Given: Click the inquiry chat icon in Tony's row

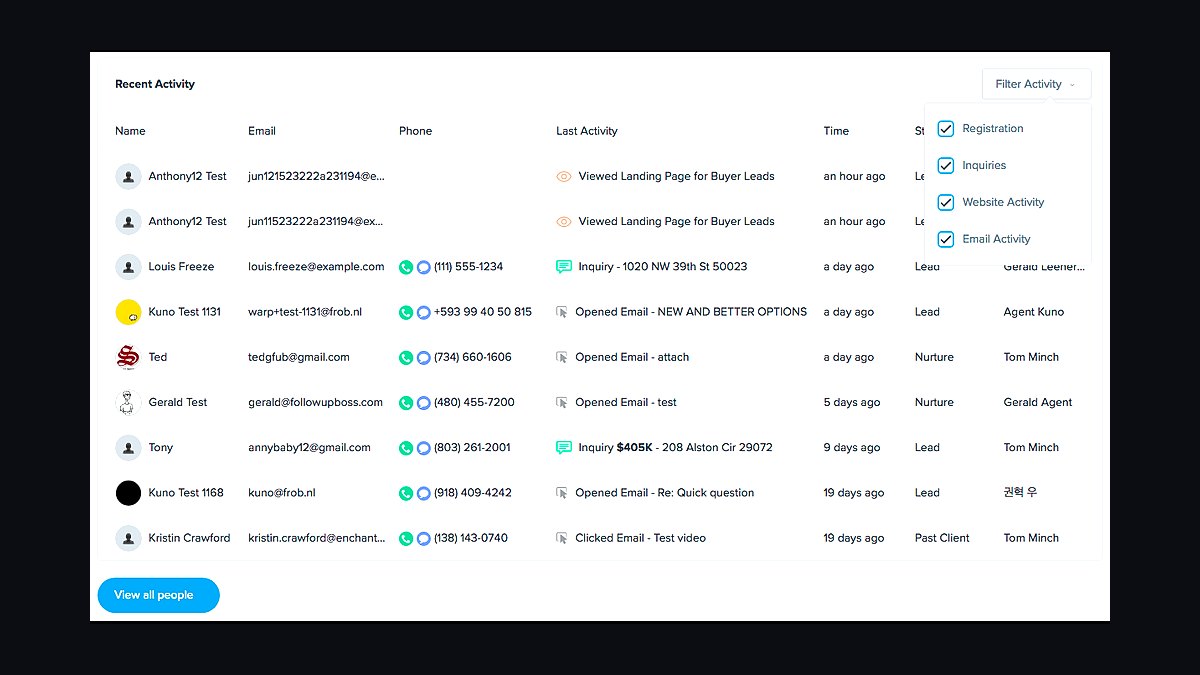Looking at the screenshot, I should (x=564, y=448).
